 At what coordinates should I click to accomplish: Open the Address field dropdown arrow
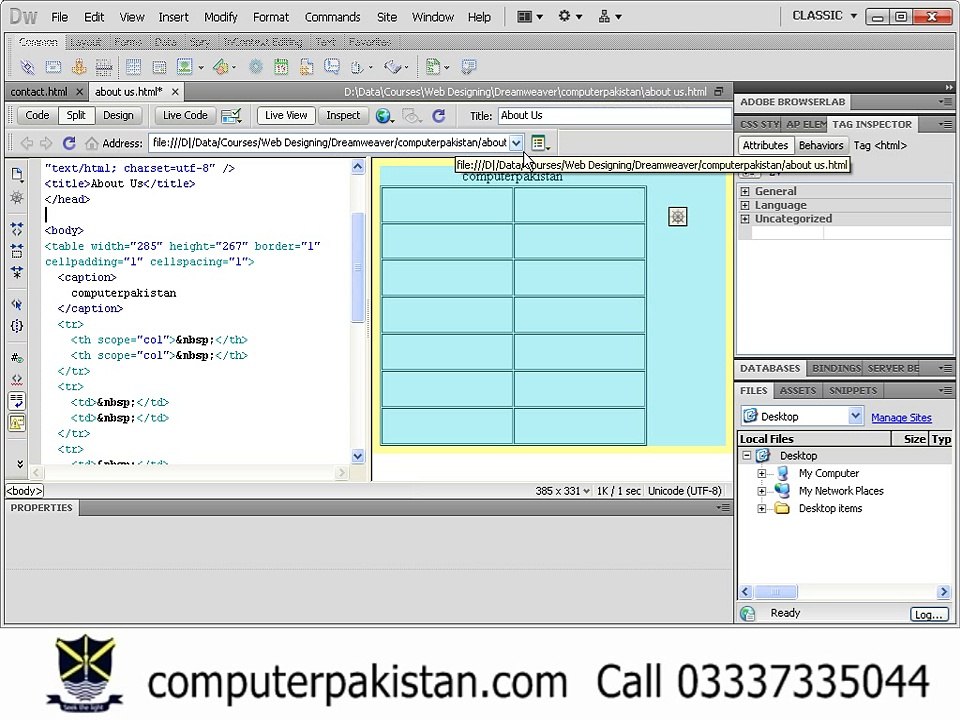(516, 143)
